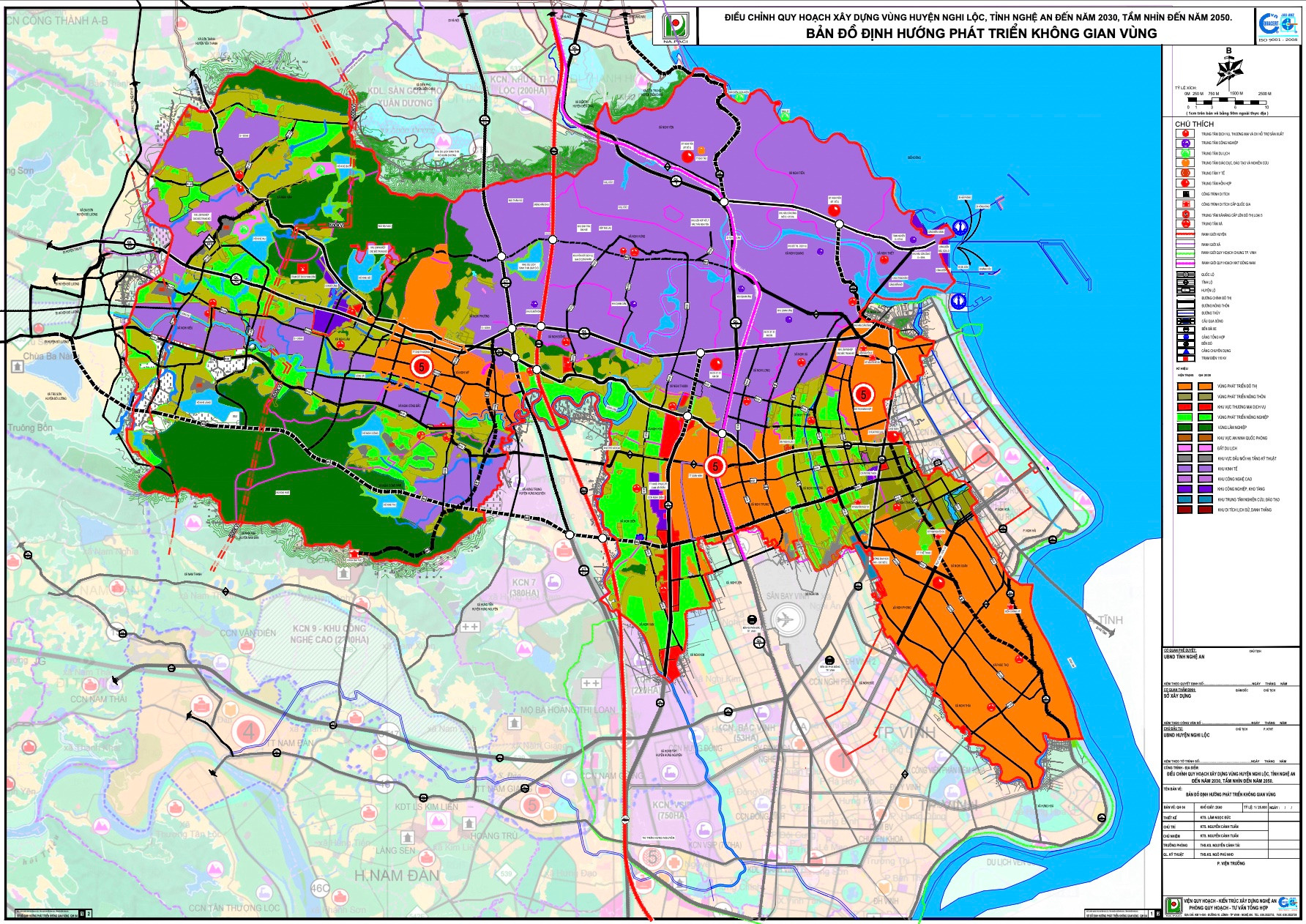Click the circled 4 marker near TT Nam Đàn
Viewport: 1306px width, 924px height.
(249, 731)
